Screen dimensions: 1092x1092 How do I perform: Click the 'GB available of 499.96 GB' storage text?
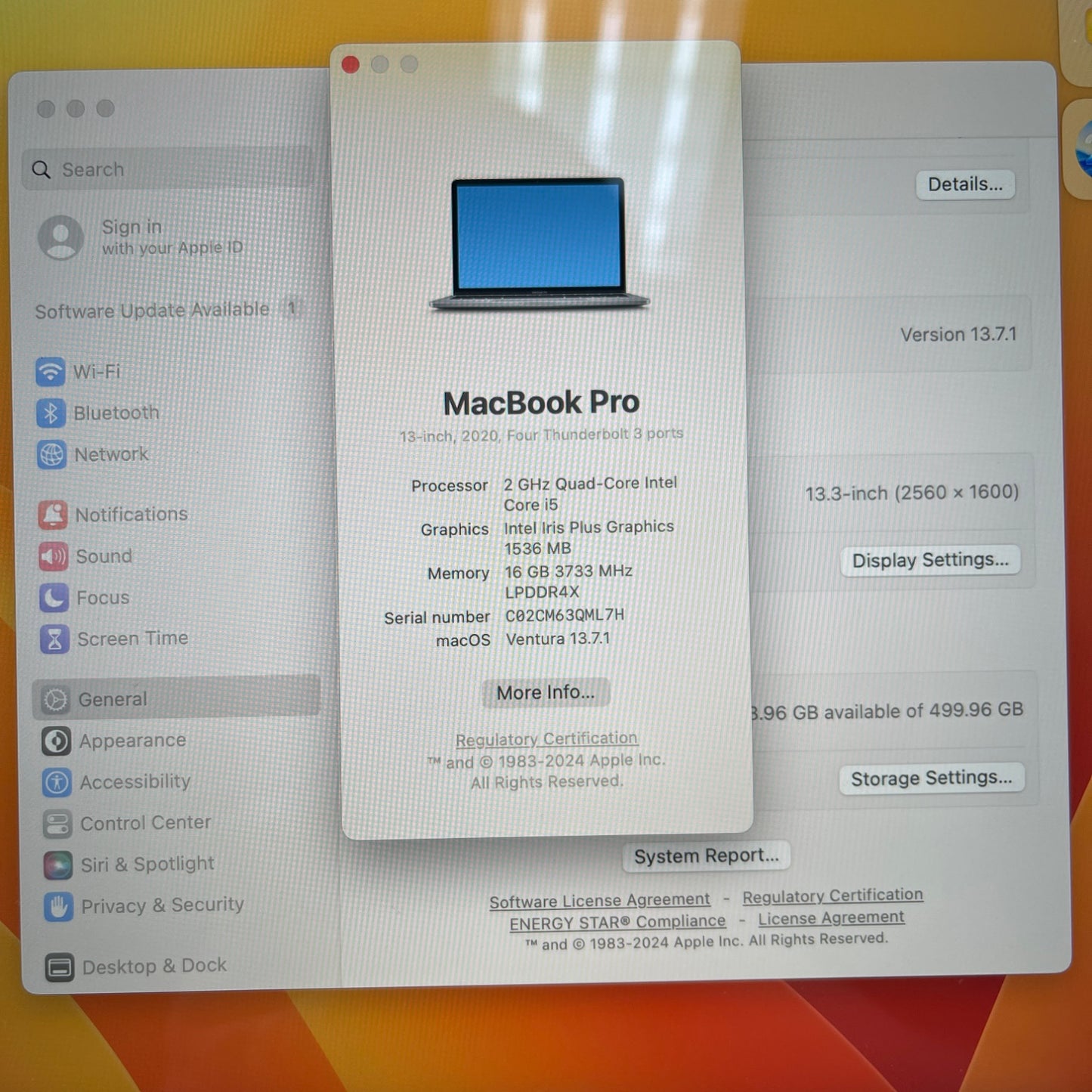(x=909, y=711)
